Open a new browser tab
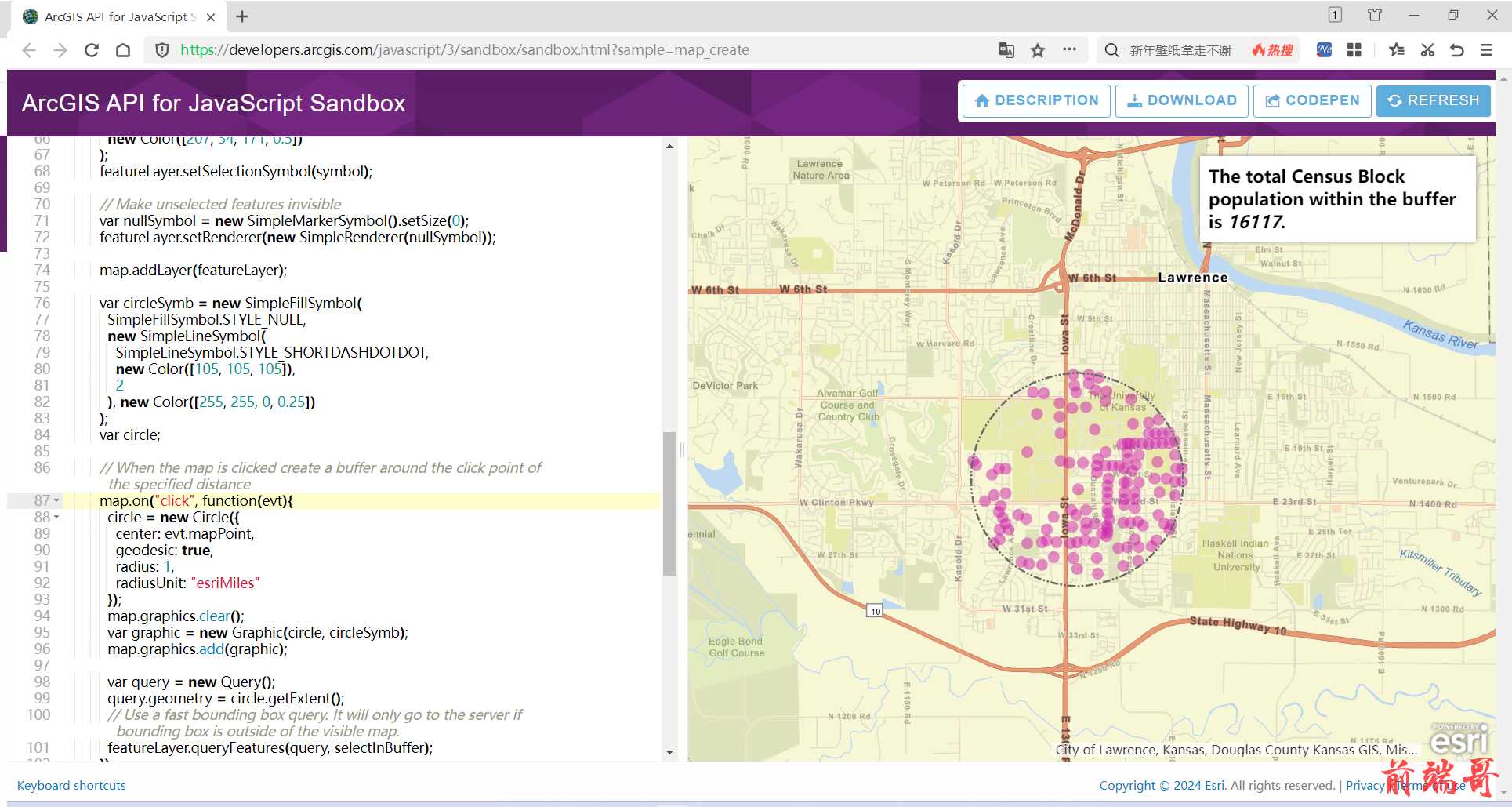 click(x=242, y=16)
